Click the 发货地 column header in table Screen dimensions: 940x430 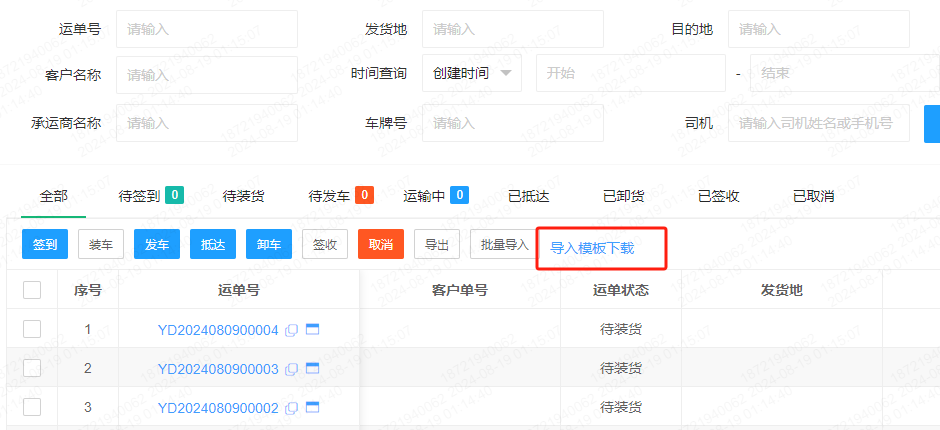click(x=782, y=290)
